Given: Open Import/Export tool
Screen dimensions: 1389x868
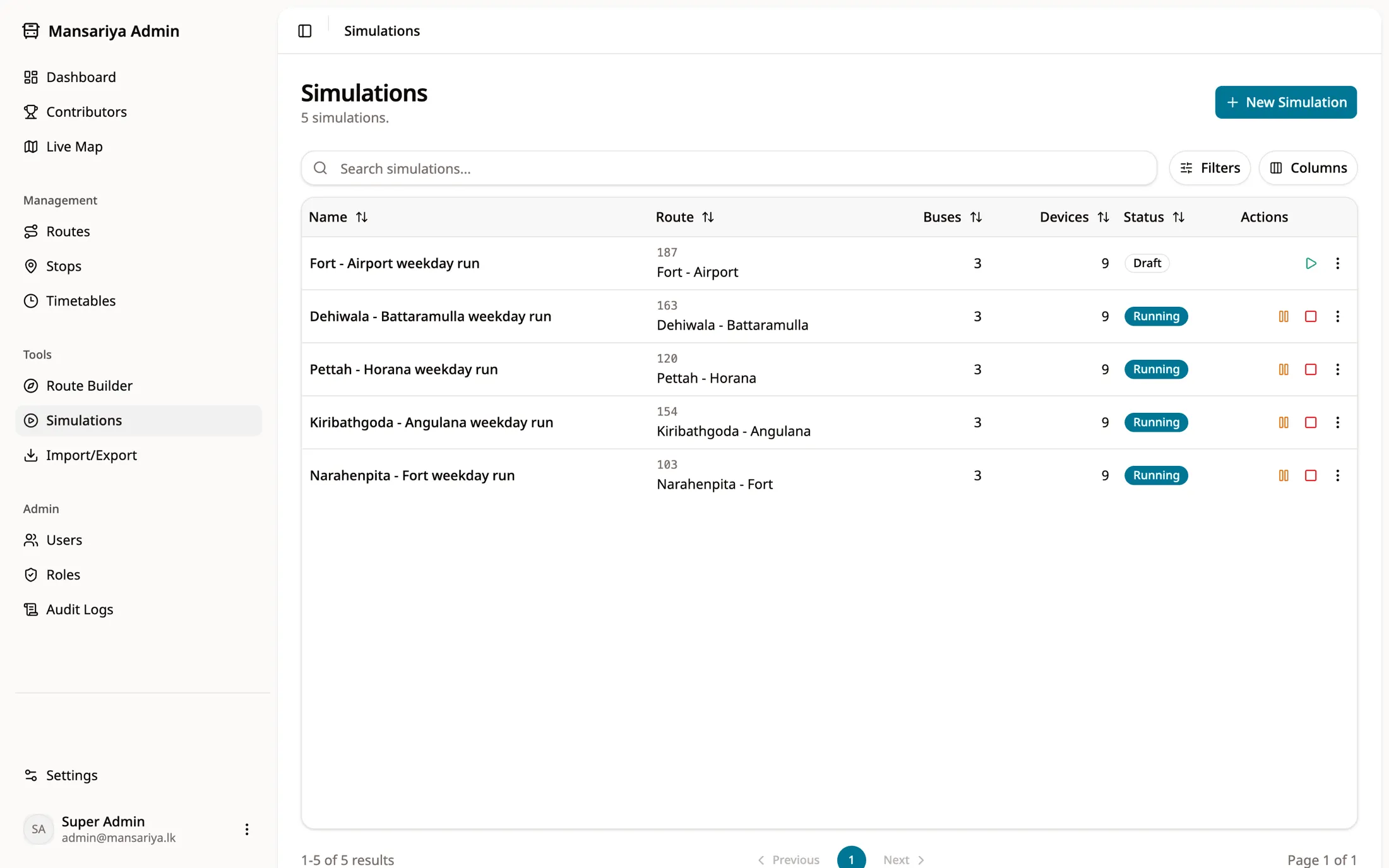Looking at the screenshot, I should tap(139, 455).
